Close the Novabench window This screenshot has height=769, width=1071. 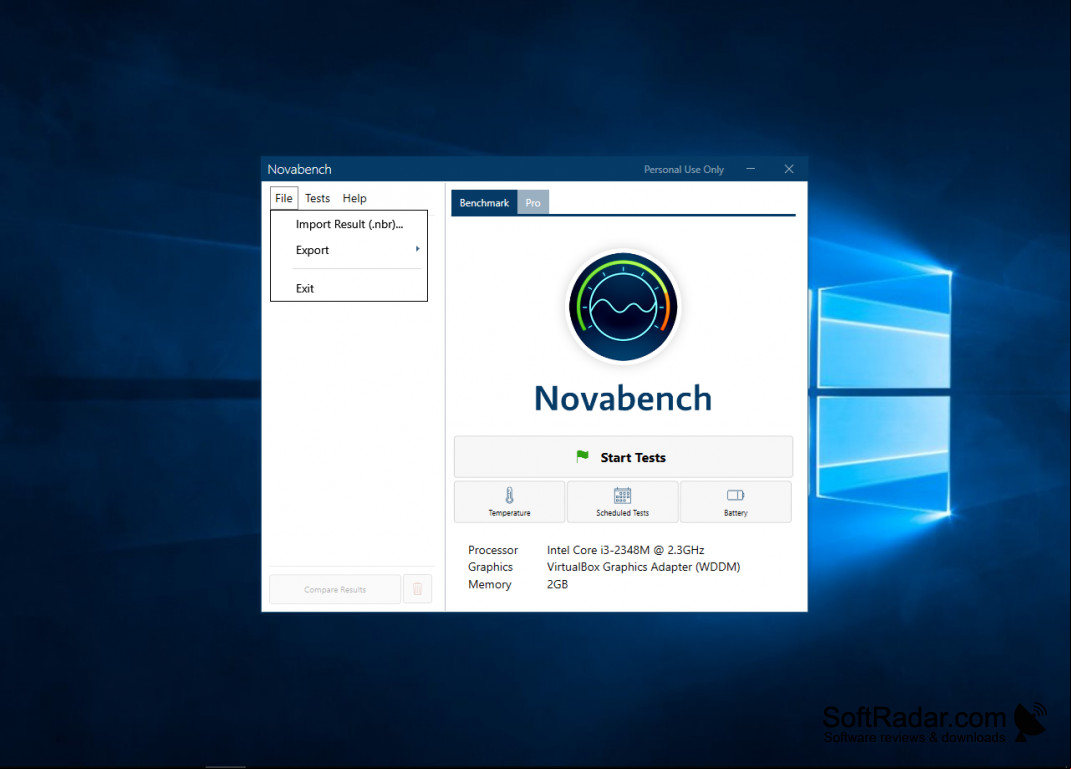pyautogui.click(x=789, y=169)
